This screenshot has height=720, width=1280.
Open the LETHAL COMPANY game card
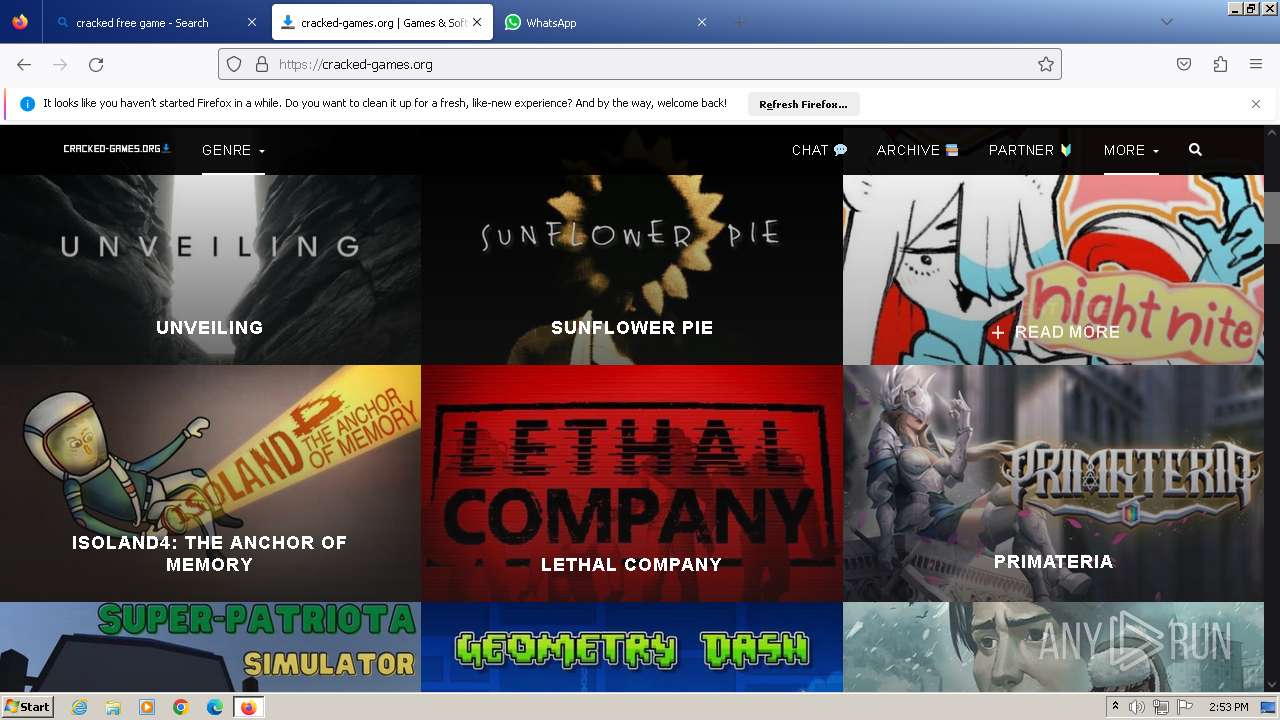pyautogui.click(x=632, y=483)
